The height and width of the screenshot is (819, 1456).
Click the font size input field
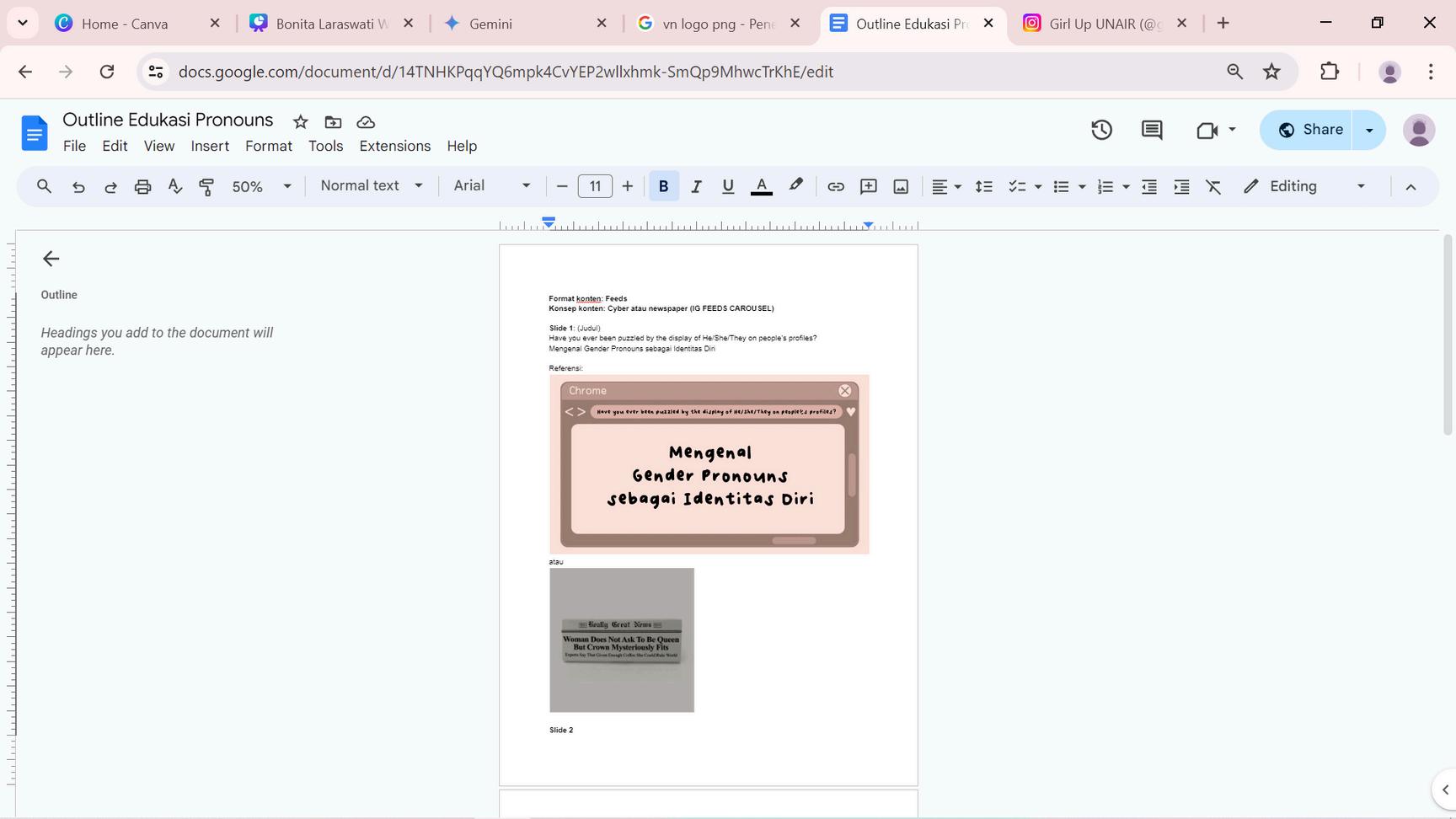pyautogui.click(x=595, y=186)
